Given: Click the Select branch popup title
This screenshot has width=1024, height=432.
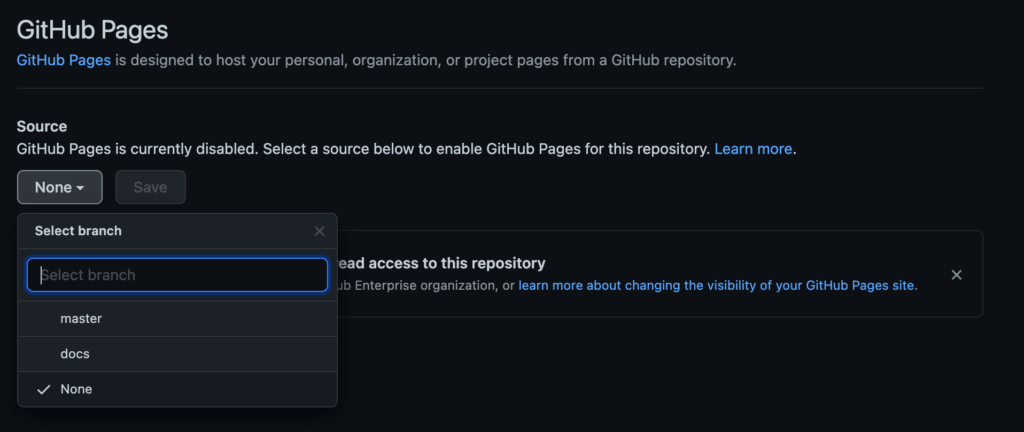Looking at the screenshot, I should pos(78,231).
